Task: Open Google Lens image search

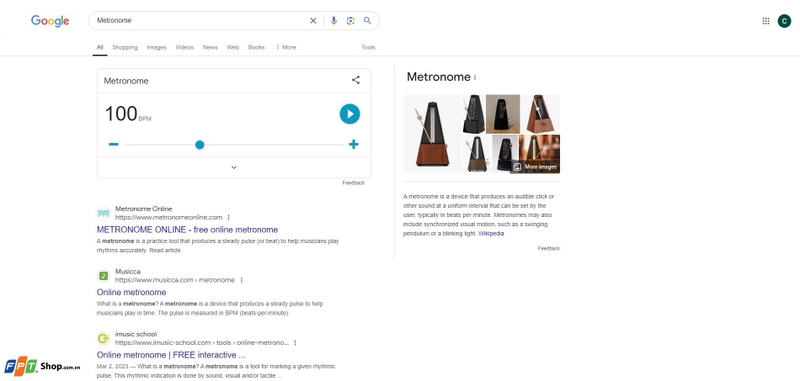Action: pos(351,21)
